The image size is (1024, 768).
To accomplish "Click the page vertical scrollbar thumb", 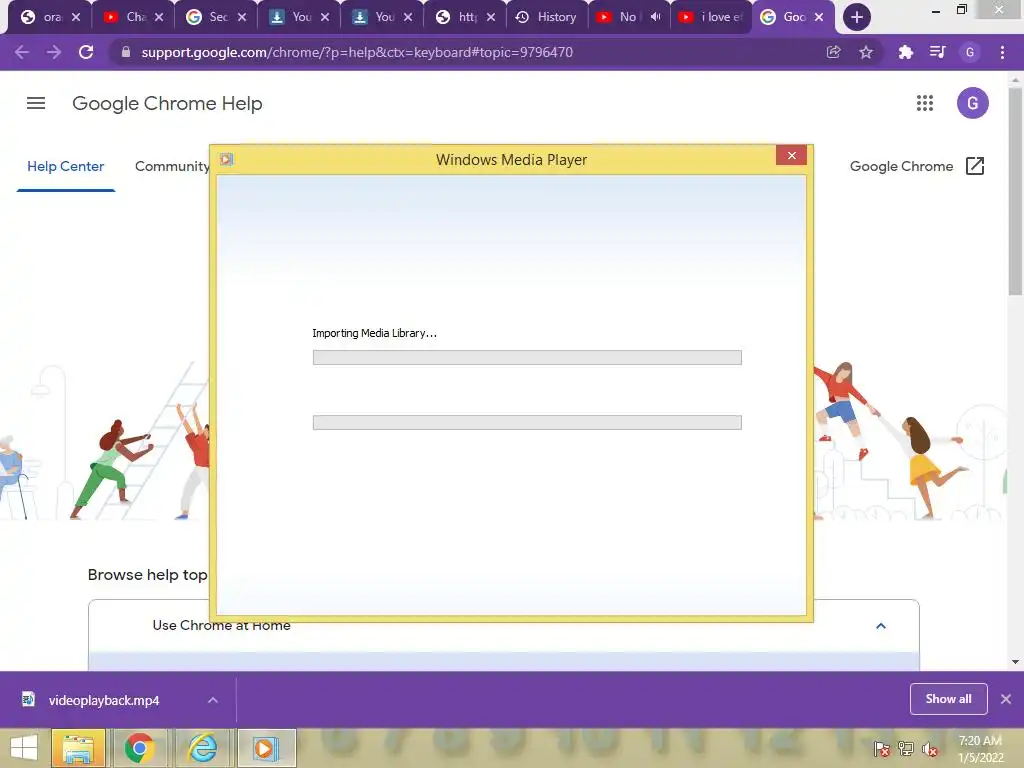I will [x=1015, y=191].
